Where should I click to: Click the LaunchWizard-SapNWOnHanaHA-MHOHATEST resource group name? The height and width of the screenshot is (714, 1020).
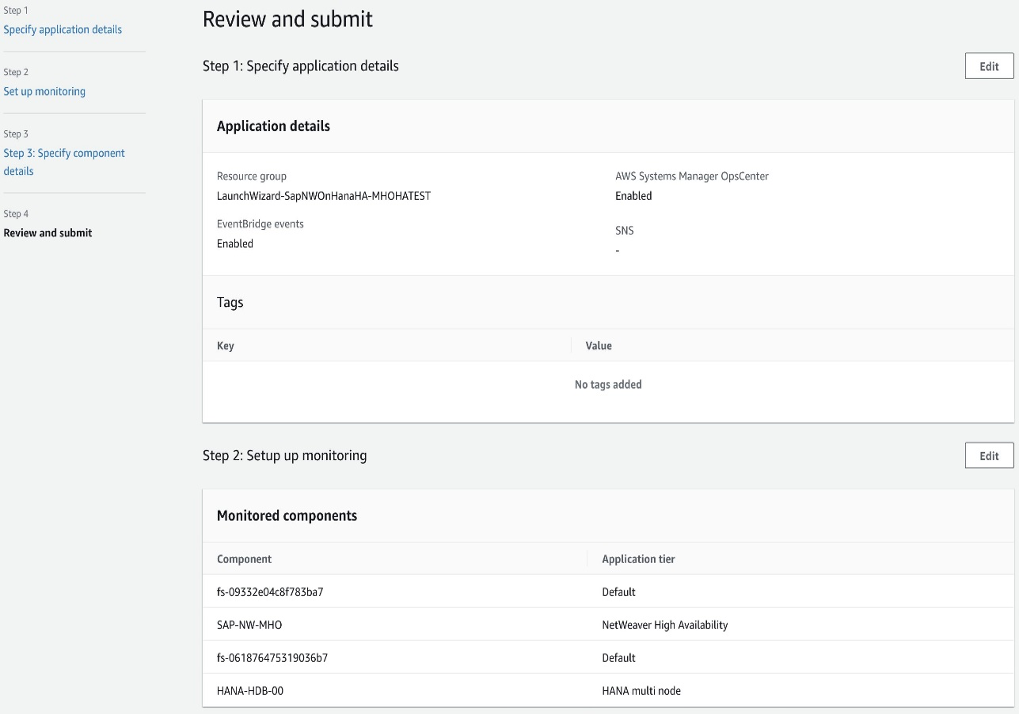(x=324, y=196)
